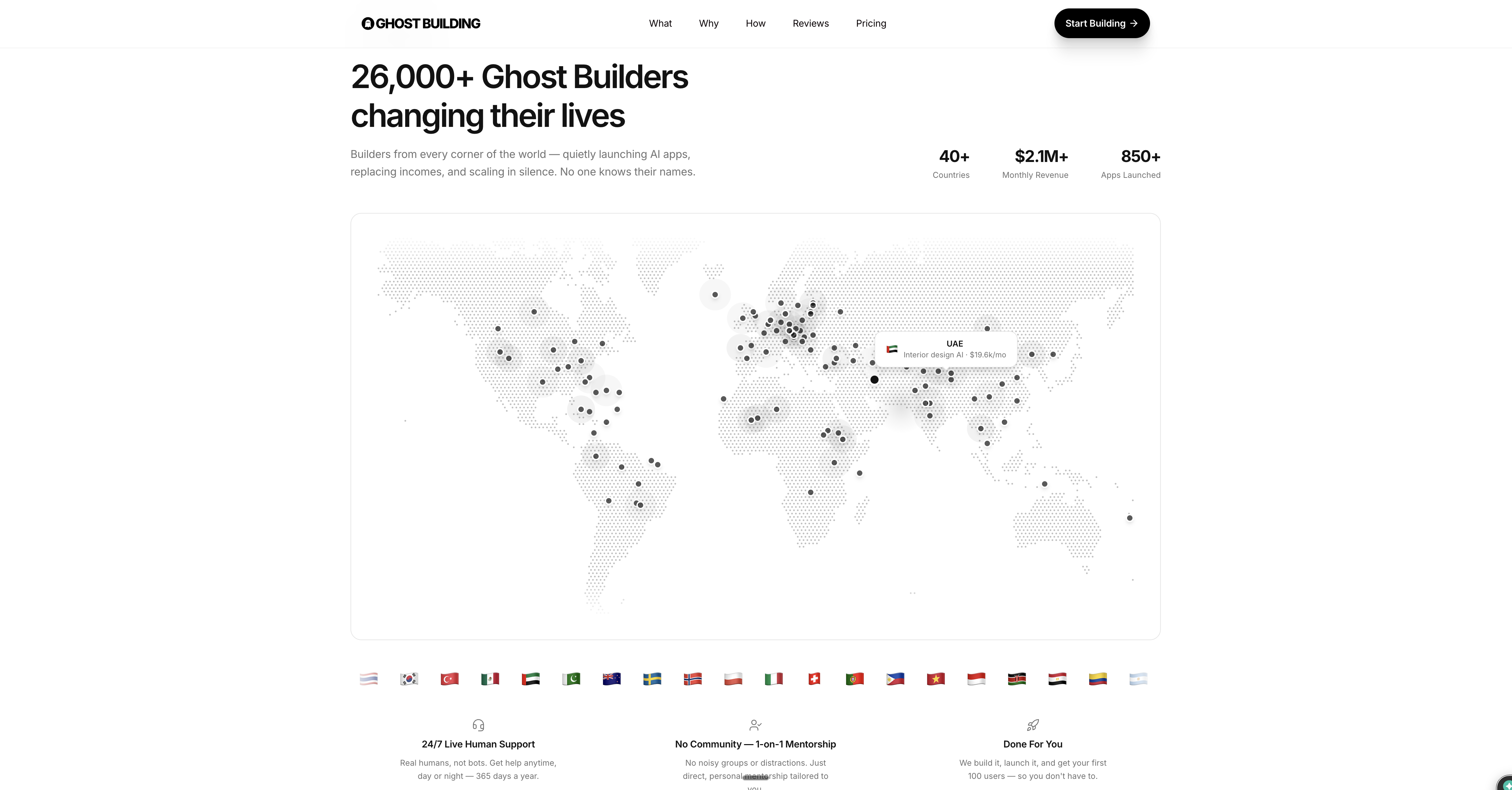The image size is (1512, 790).
Task: Click the Switzerland flag icon
Action: pos(814,679)
